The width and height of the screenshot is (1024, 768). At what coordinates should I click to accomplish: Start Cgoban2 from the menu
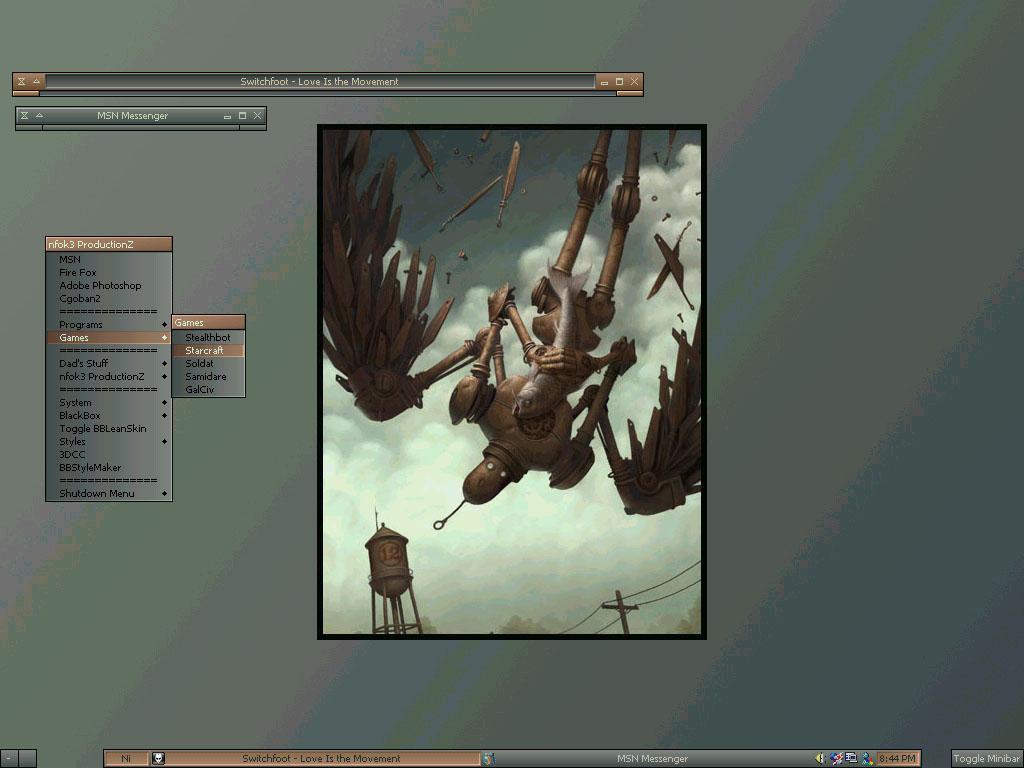(108, 298)
